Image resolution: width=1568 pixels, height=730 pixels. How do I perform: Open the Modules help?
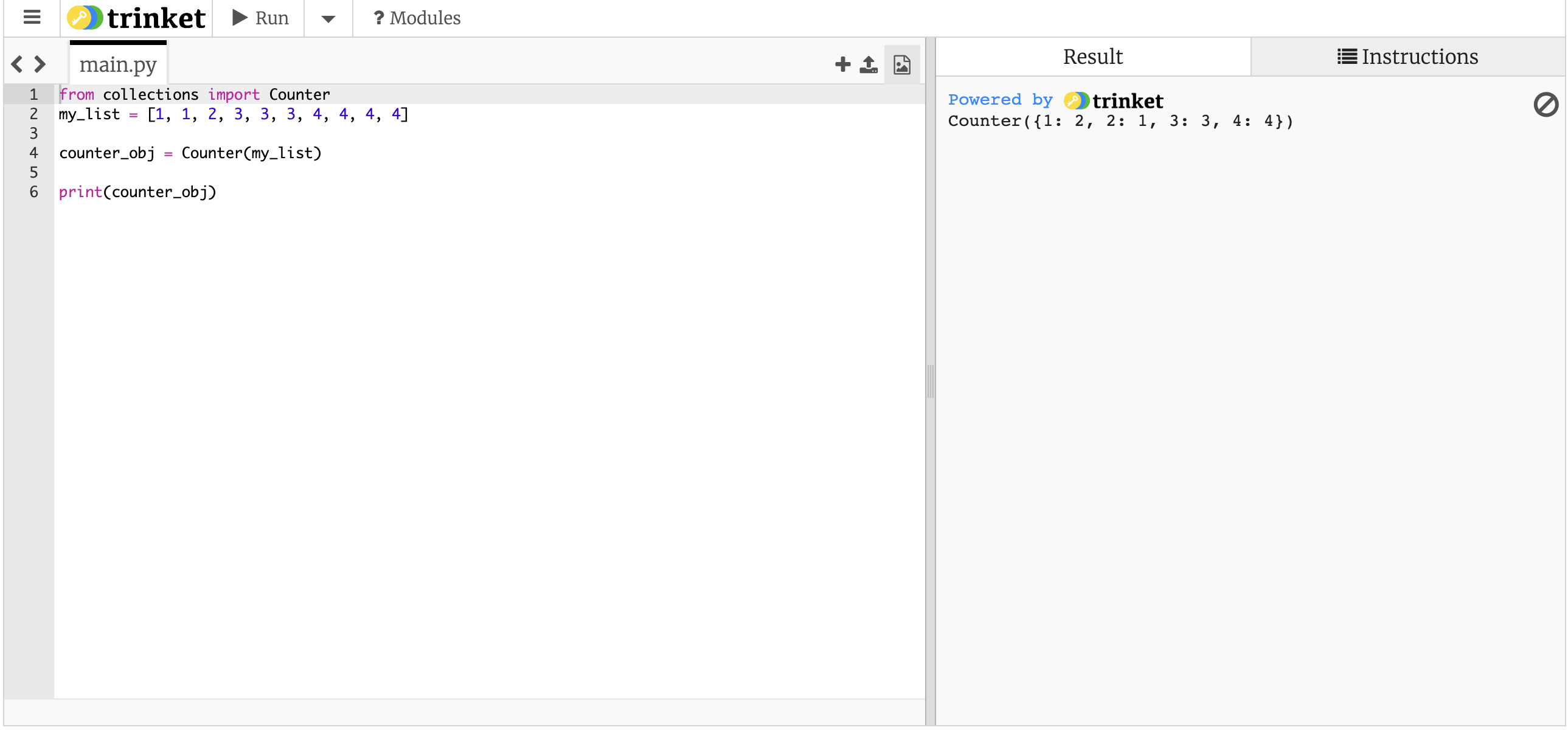point(417,18)
